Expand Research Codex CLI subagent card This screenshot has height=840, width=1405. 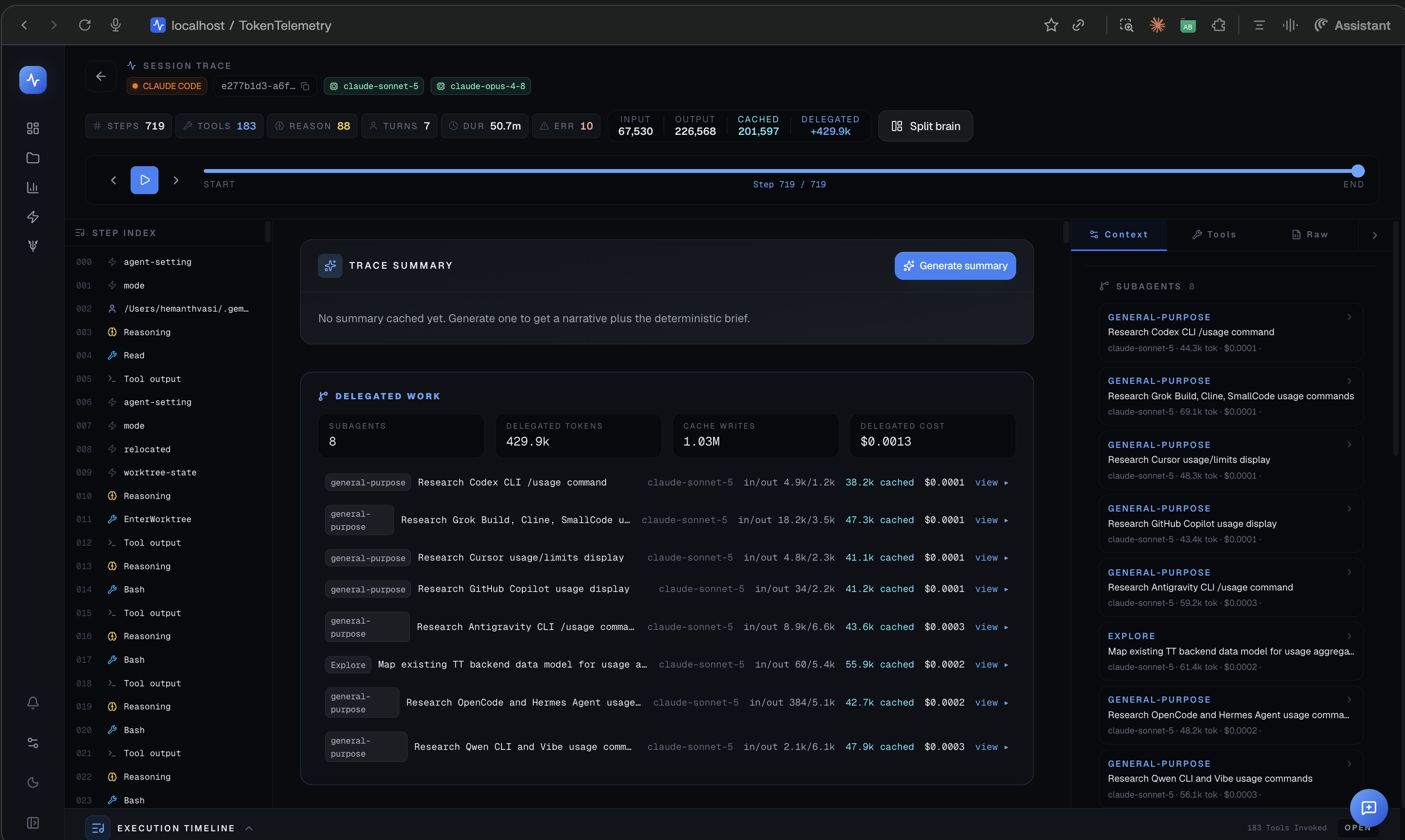click(x=1231, y=332)
